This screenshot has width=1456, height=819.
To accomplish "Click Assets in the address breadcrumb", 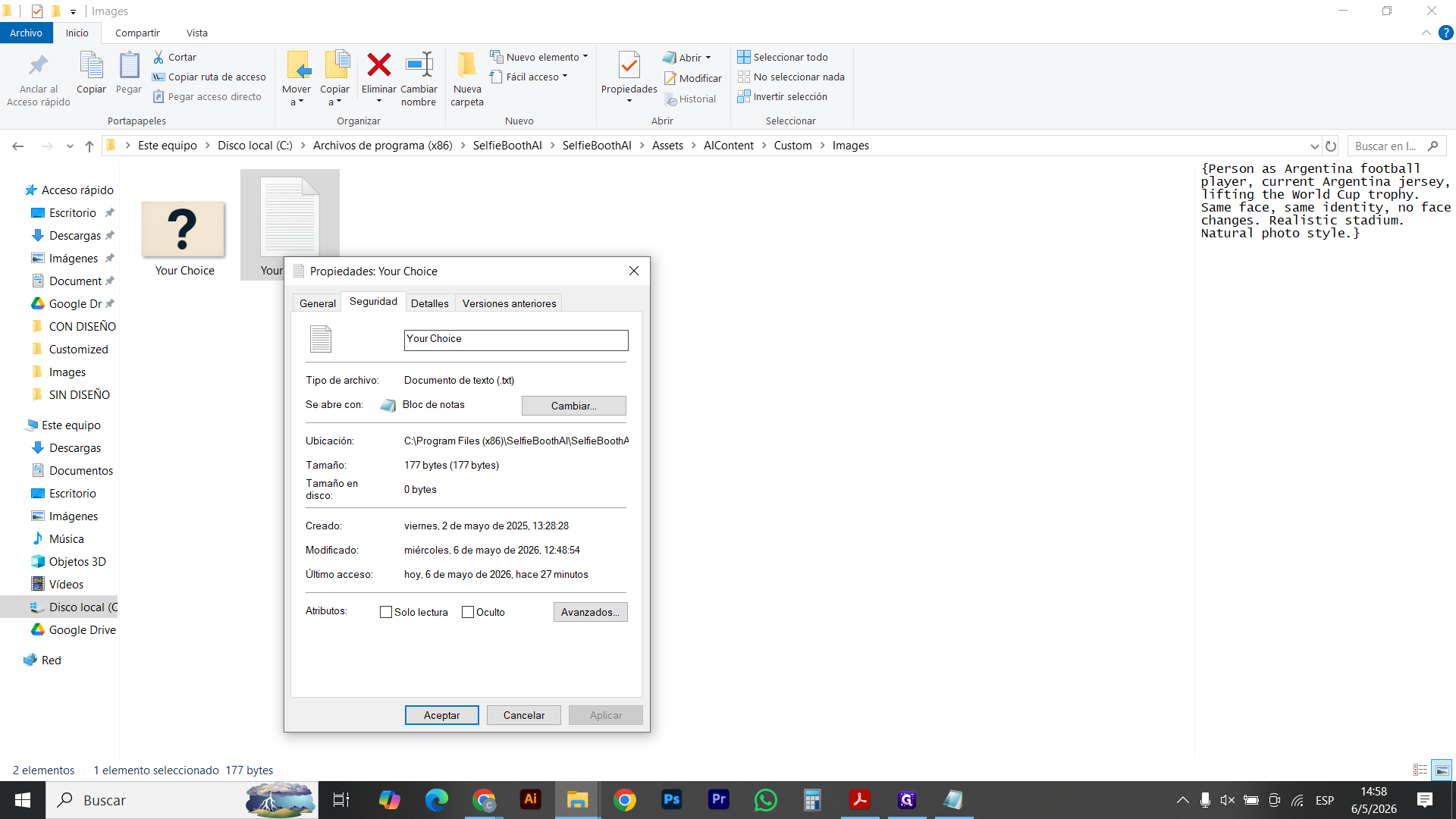I will coord(667,146).
